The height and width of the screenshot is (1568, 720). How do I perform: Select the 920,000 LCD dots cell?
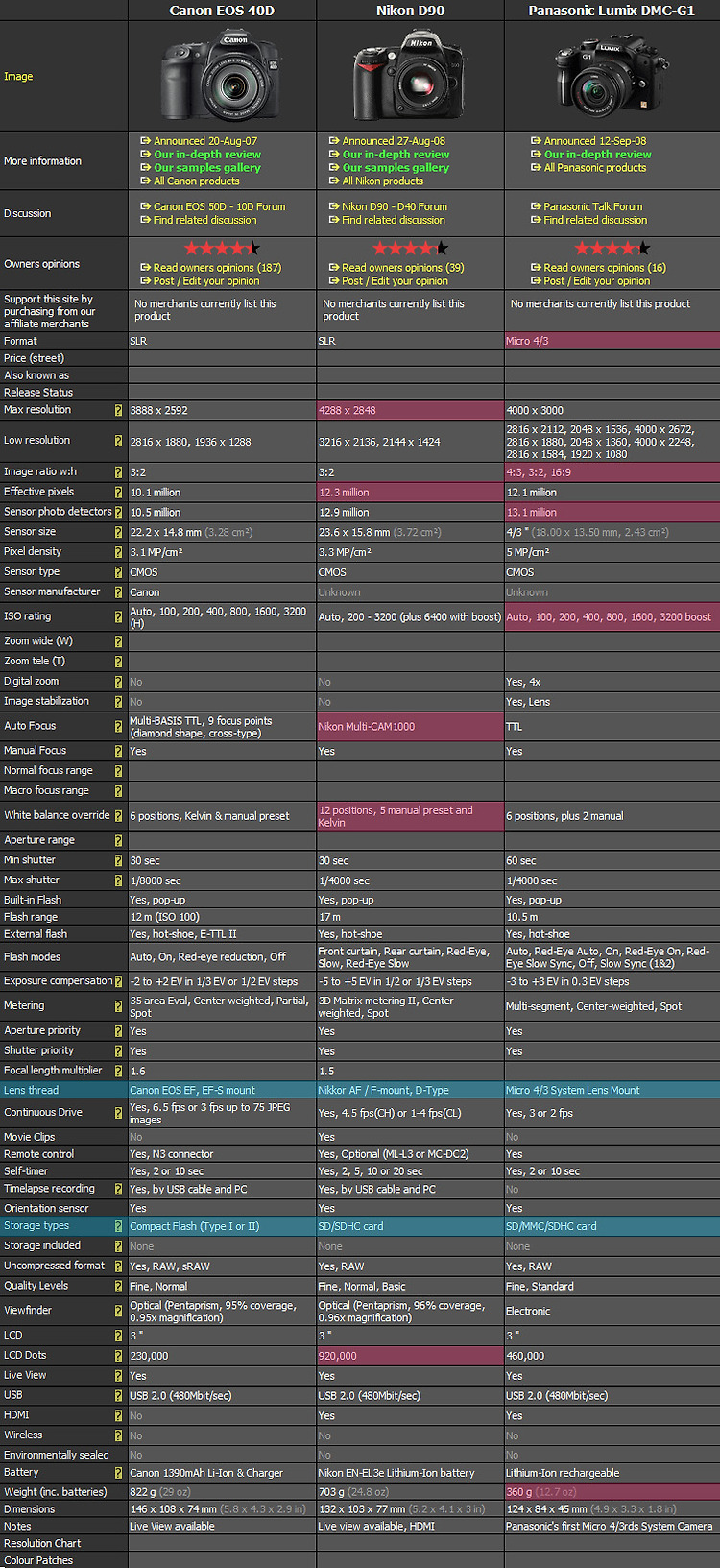(x=410, y=1356)
